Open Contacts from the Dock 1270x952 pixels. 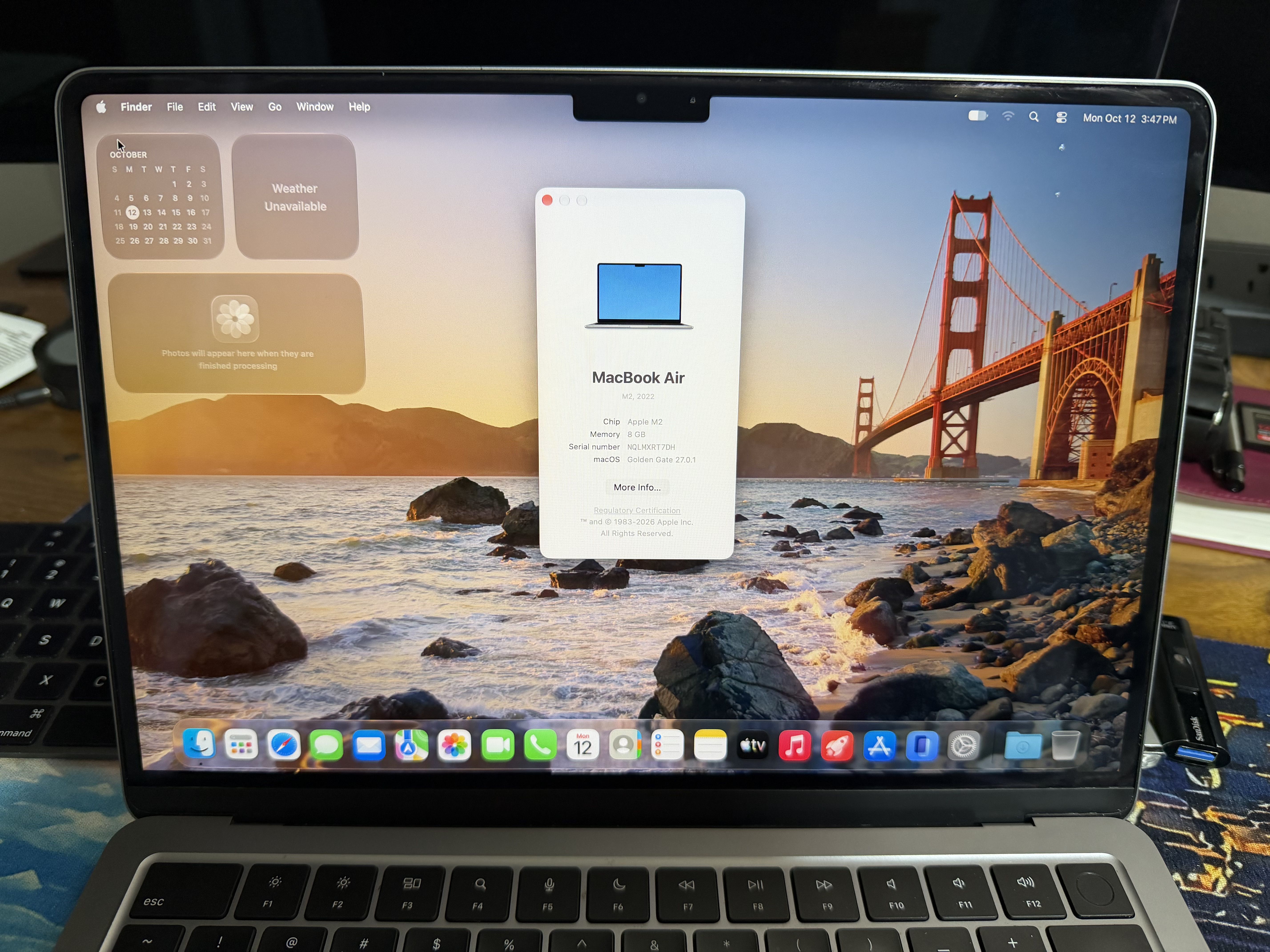pos(625,745)
